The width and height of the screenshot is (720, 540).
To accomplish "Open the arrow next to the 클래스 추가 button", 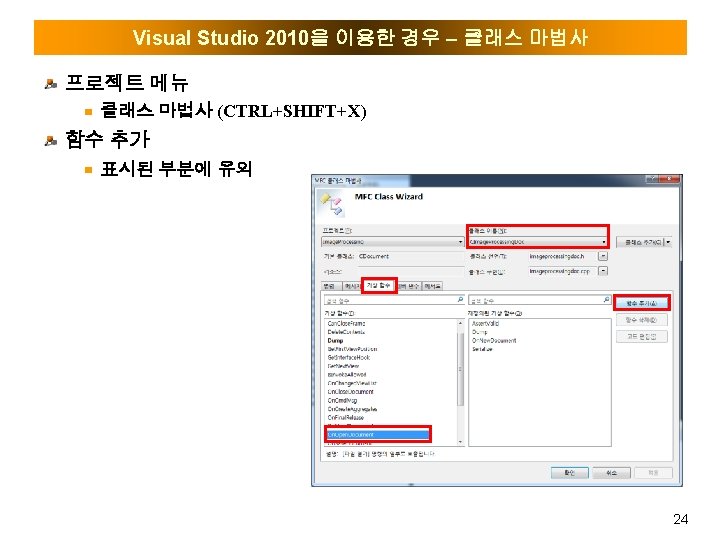I will [668, 242].
